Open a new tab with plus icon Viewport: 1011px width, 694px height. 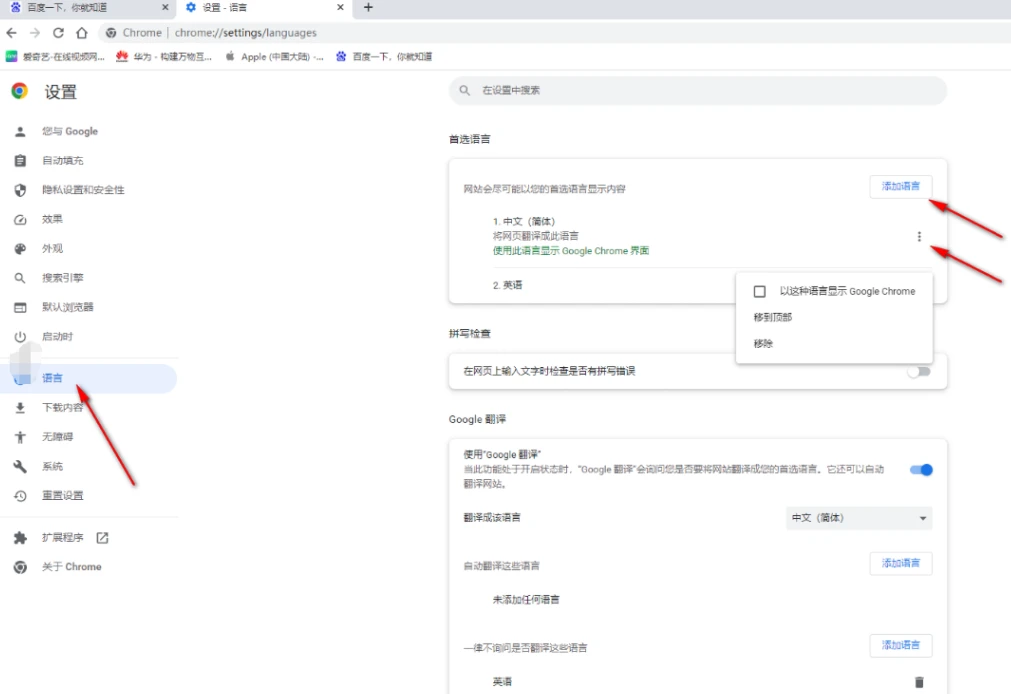pos(368,8)
